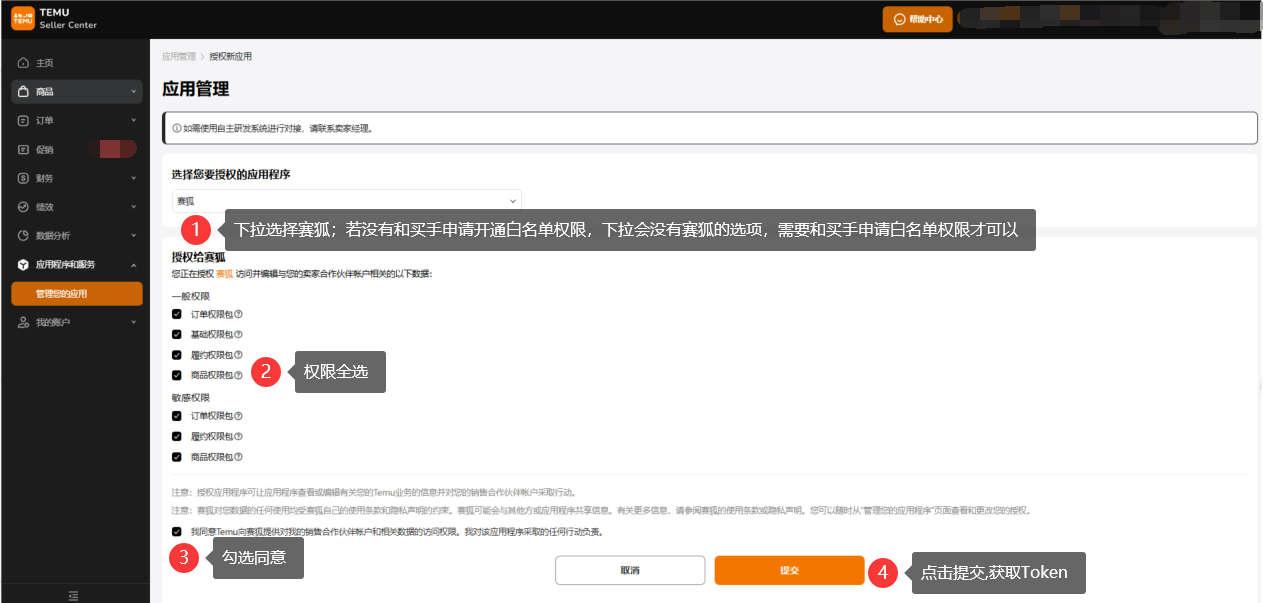Click the help icon next to 订单权限包 in 一般权限
The width and height of the screenshot is (1263, 603).
click(x=238, y=314)
